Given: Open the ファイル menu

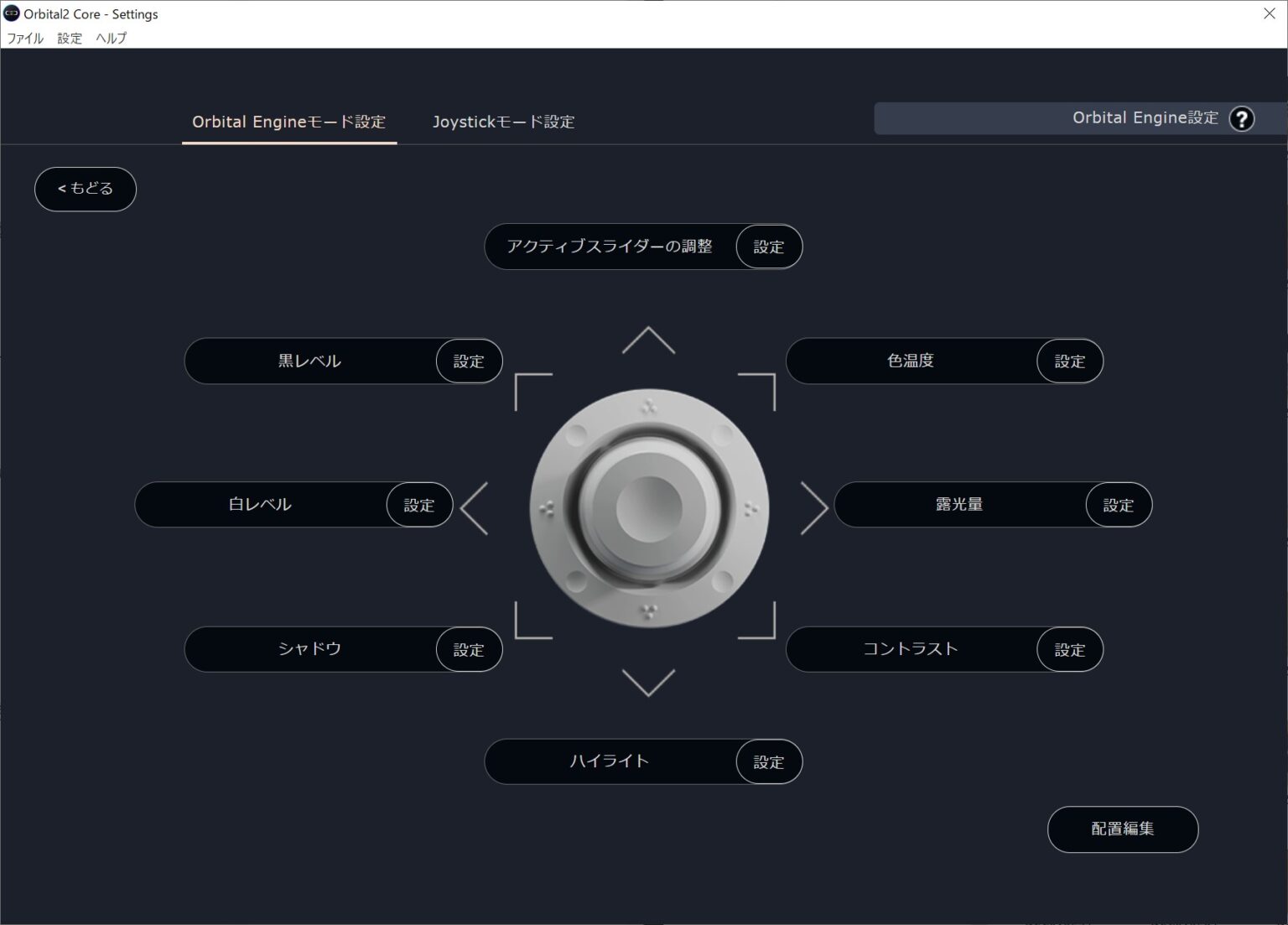Looking at the screenshot, I should point(24,38).
